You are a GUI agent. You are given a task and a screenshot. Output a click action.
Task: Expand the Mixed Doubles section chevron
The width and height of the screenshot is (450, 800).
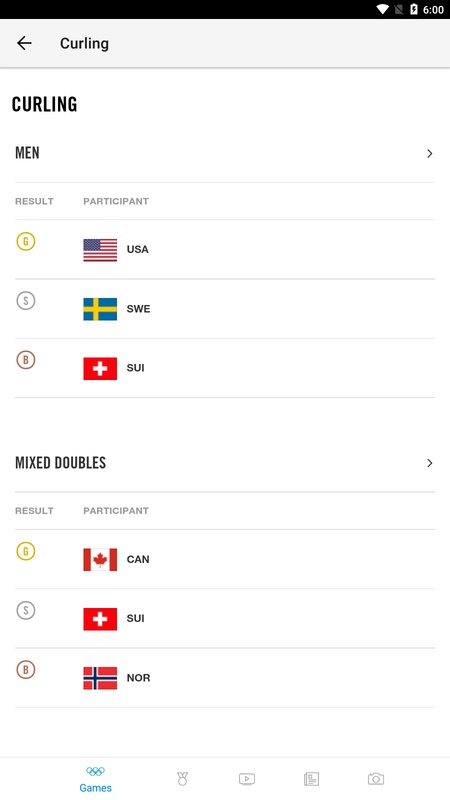(x=430, y=463)
